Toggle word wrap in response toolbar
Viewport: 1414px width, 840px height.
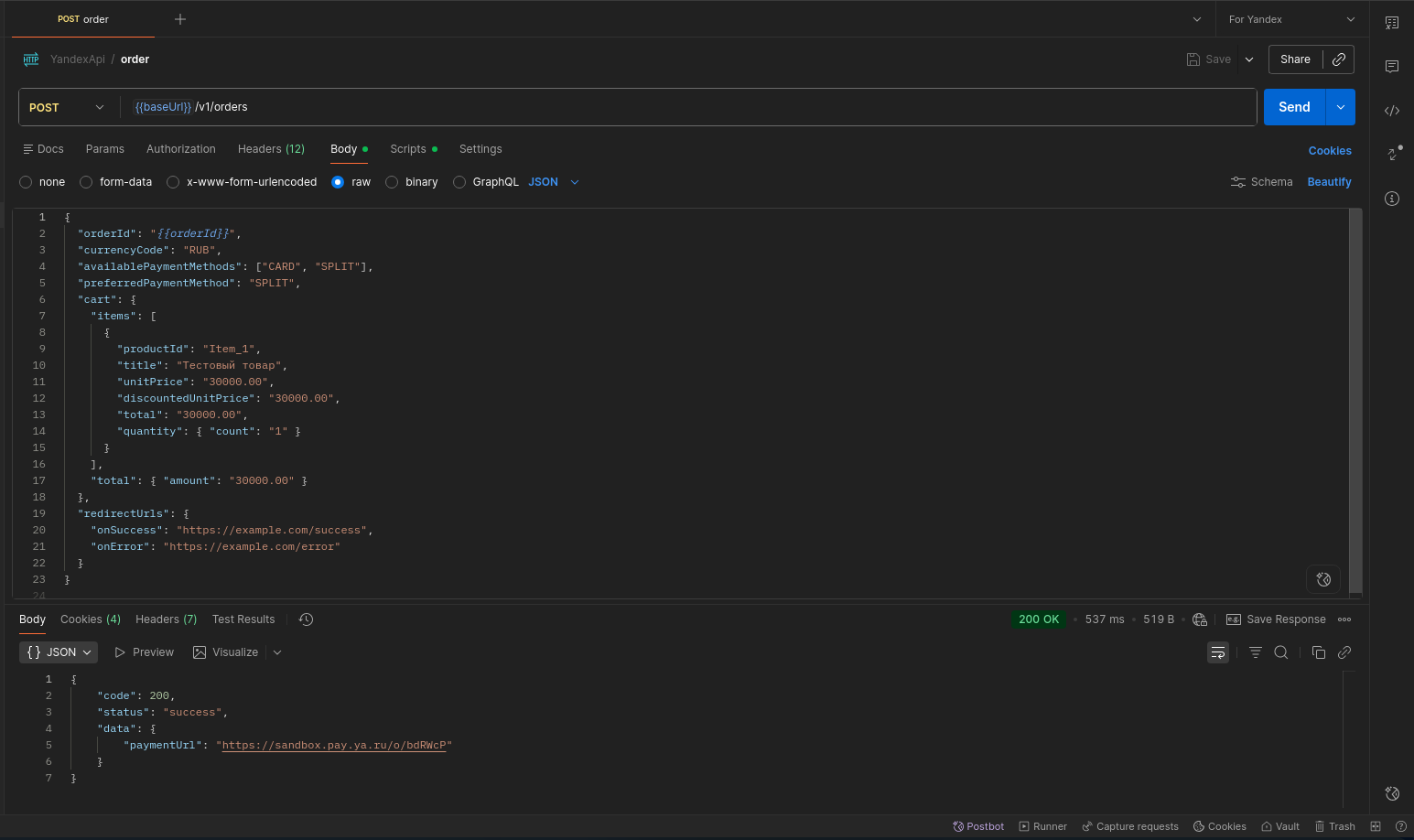tap(1218, 652)
